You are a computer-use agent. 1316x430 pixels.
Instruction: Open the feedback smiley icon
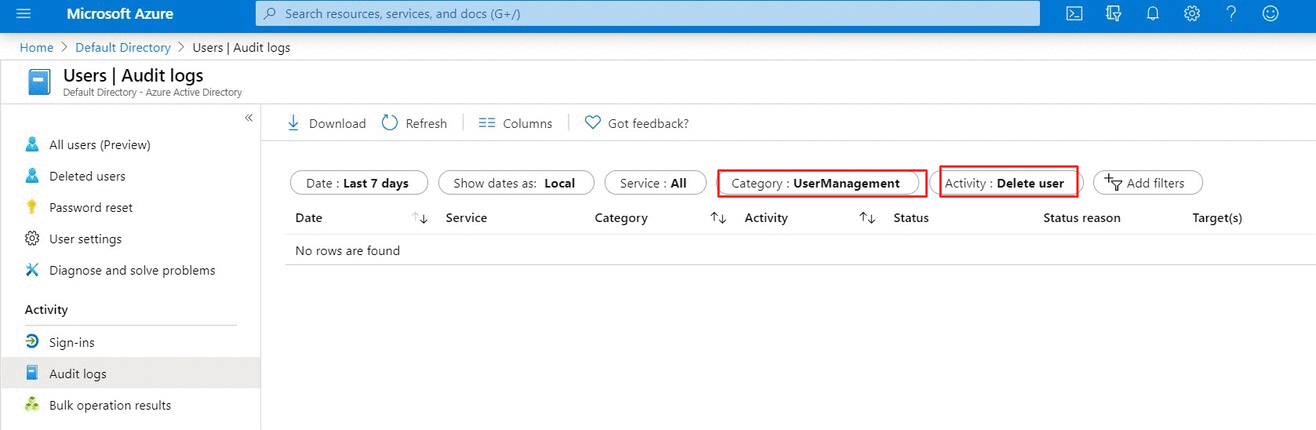1271,14
